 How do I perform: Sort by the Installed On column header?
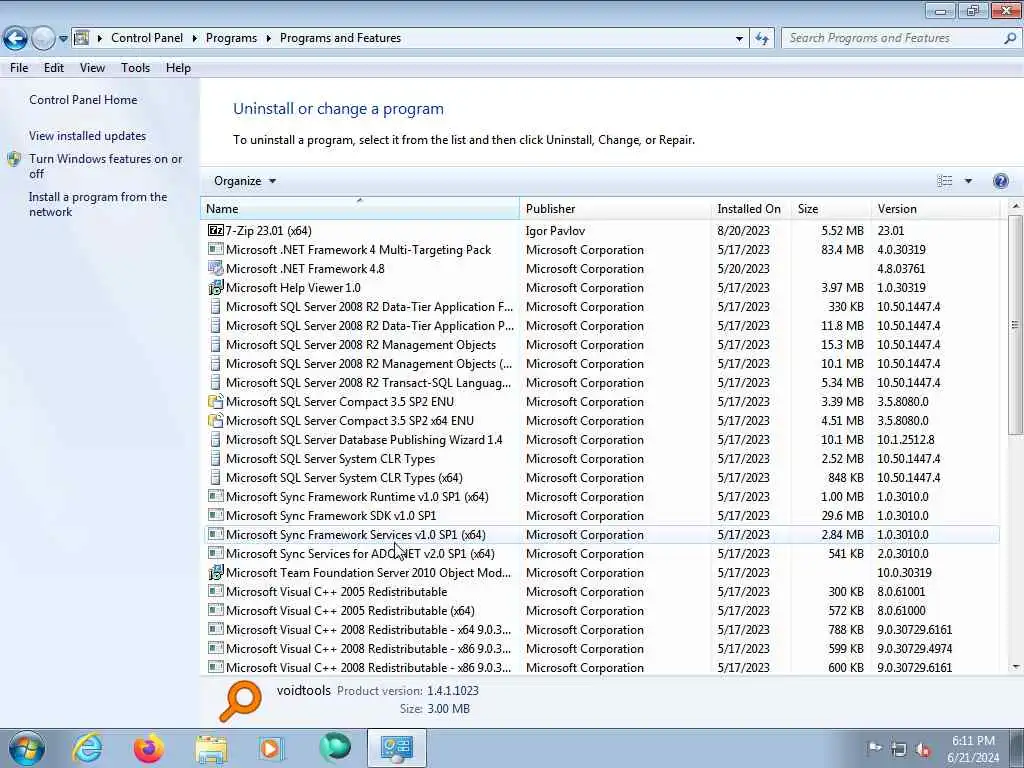[751, 208]
